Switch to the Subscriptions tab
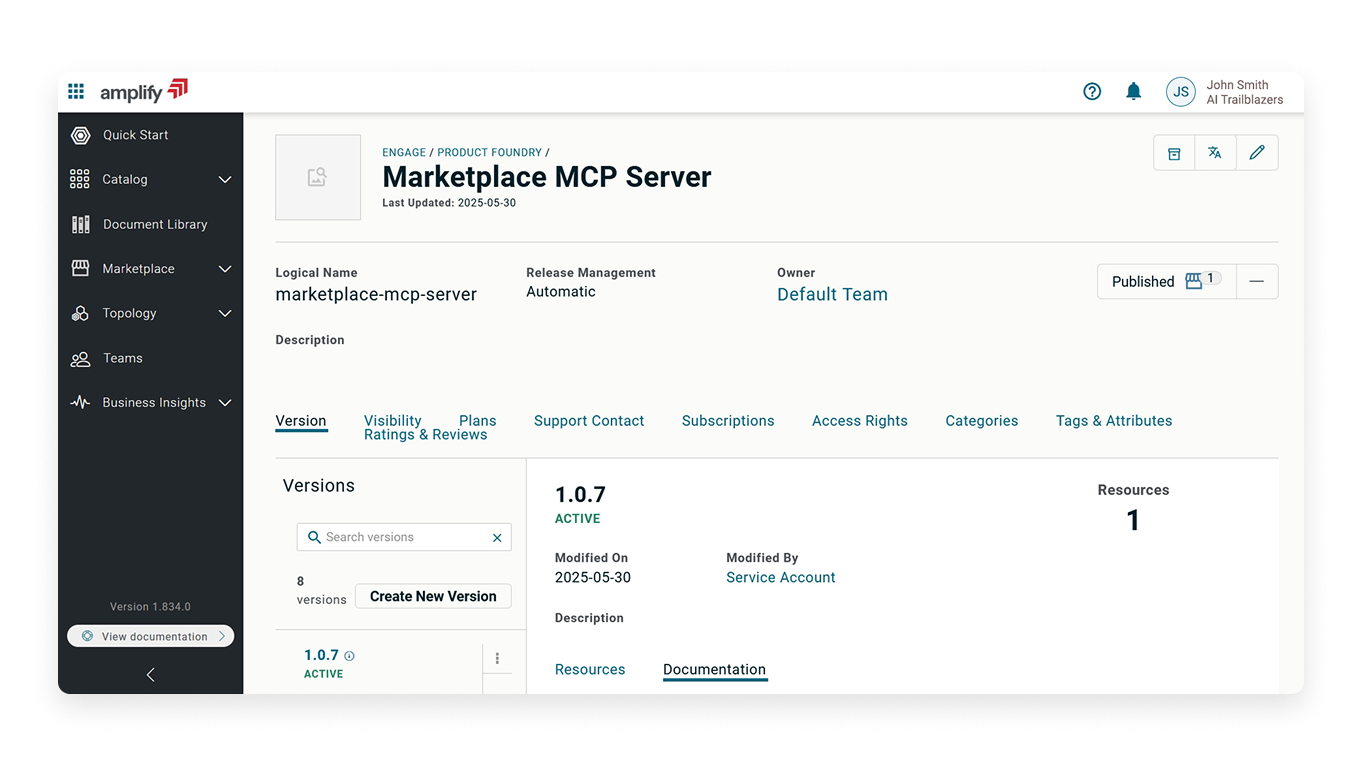This screenshot has width=1360, height=766. (x=727, y=421)
